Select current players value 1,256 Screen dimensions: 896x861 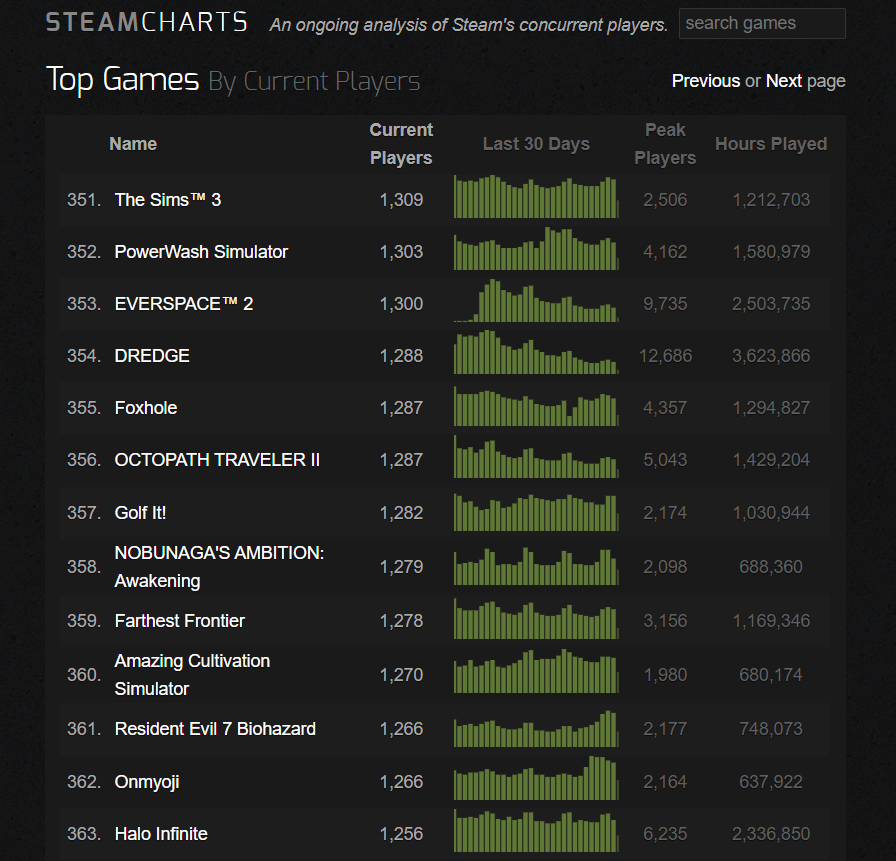401,834
